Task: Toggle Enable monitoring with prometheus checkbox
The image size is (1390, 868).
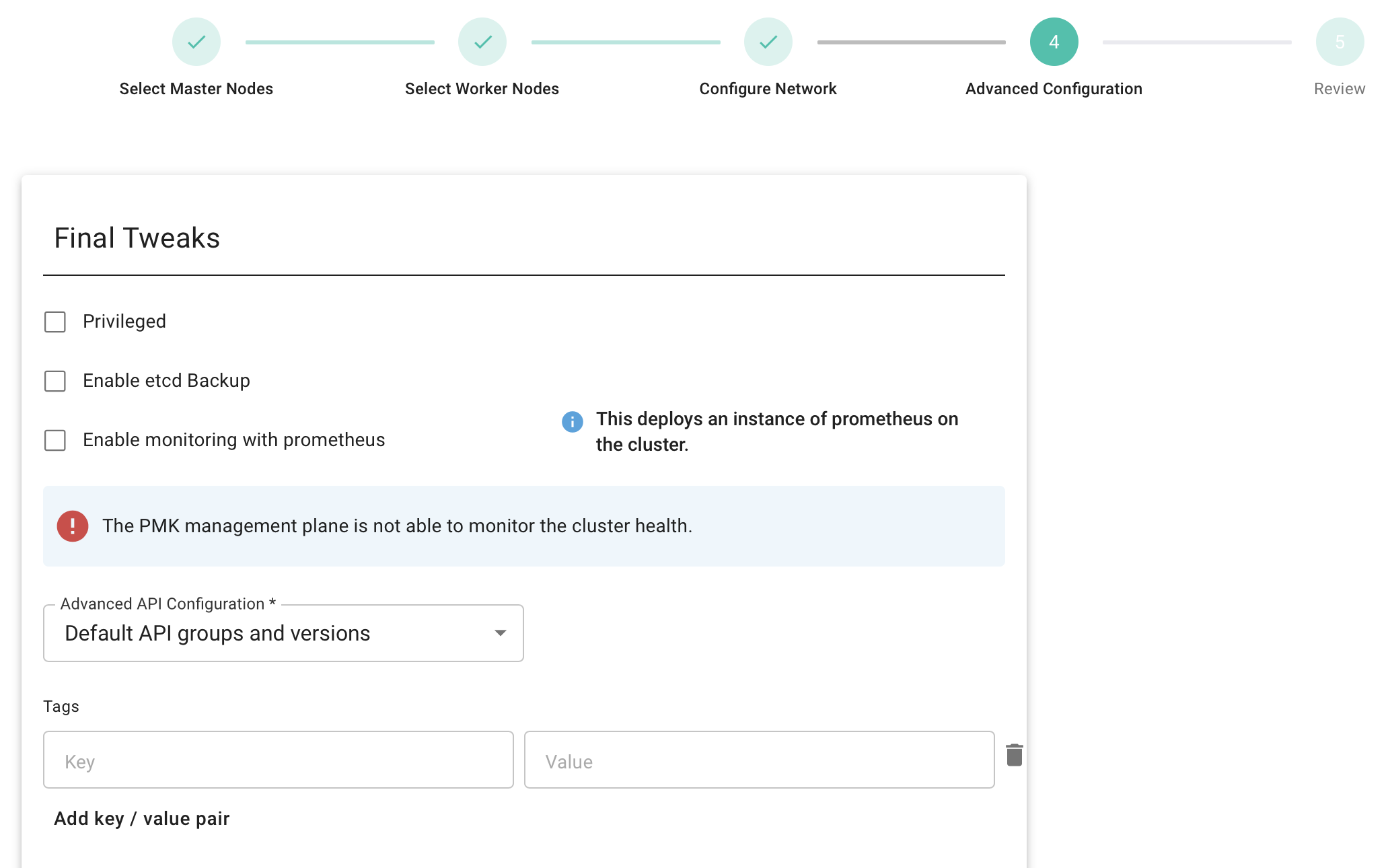Action: coord(55,440)
